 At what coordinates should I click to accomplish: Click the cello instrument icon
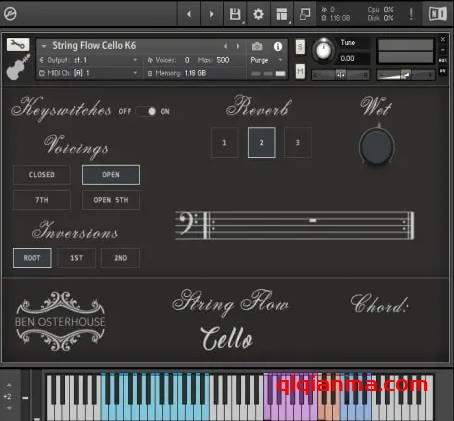point(18,67)
